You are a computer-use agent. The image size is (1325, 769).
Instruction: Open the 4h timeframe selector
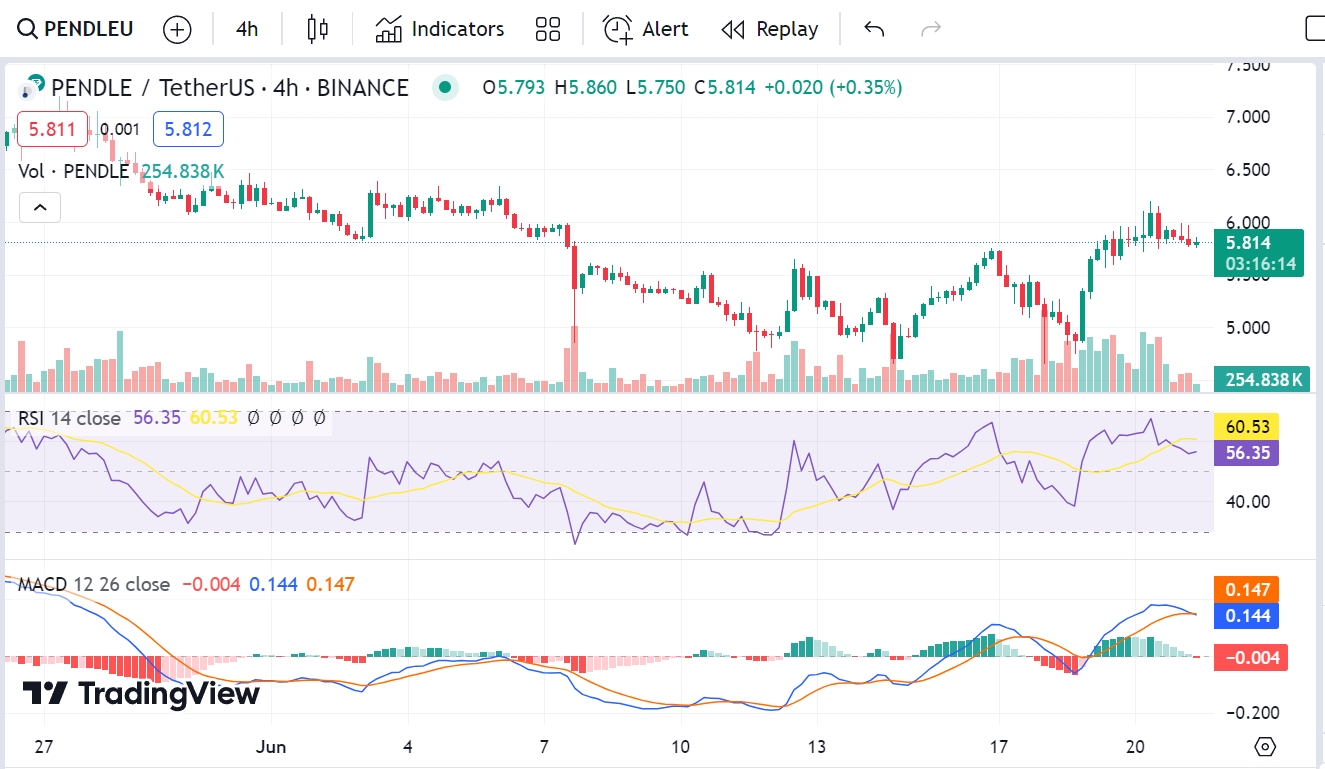[x=247, y=29]
